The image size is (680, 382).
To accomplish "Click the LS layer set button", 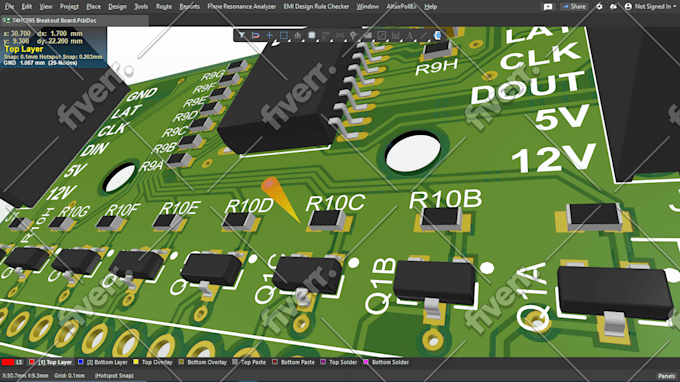I will click(19, 362).
